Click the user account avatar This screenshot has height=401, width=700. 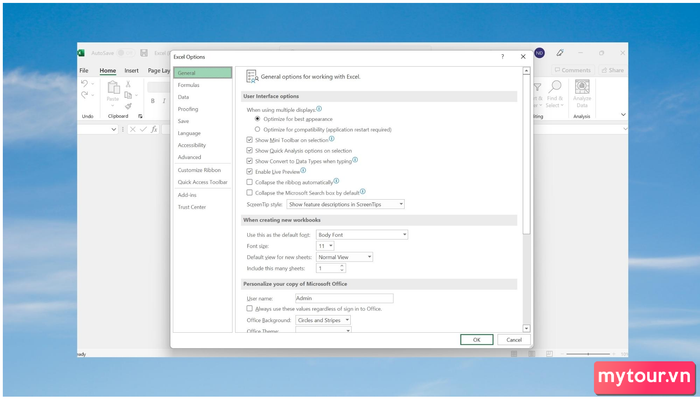point(539,53)
